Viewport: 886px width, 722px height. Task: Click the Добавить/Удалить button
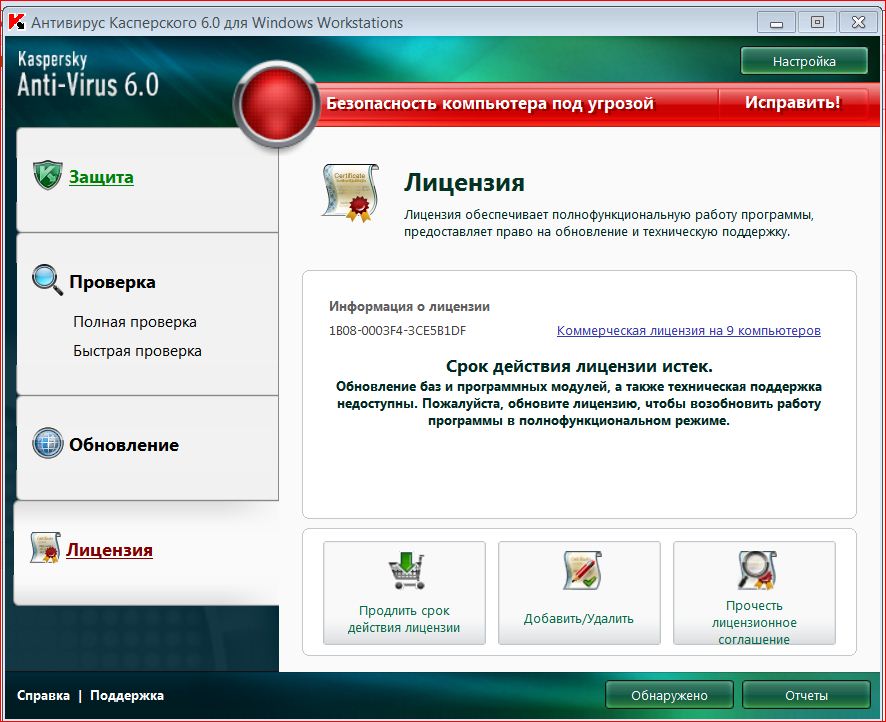tap(579, 593)
